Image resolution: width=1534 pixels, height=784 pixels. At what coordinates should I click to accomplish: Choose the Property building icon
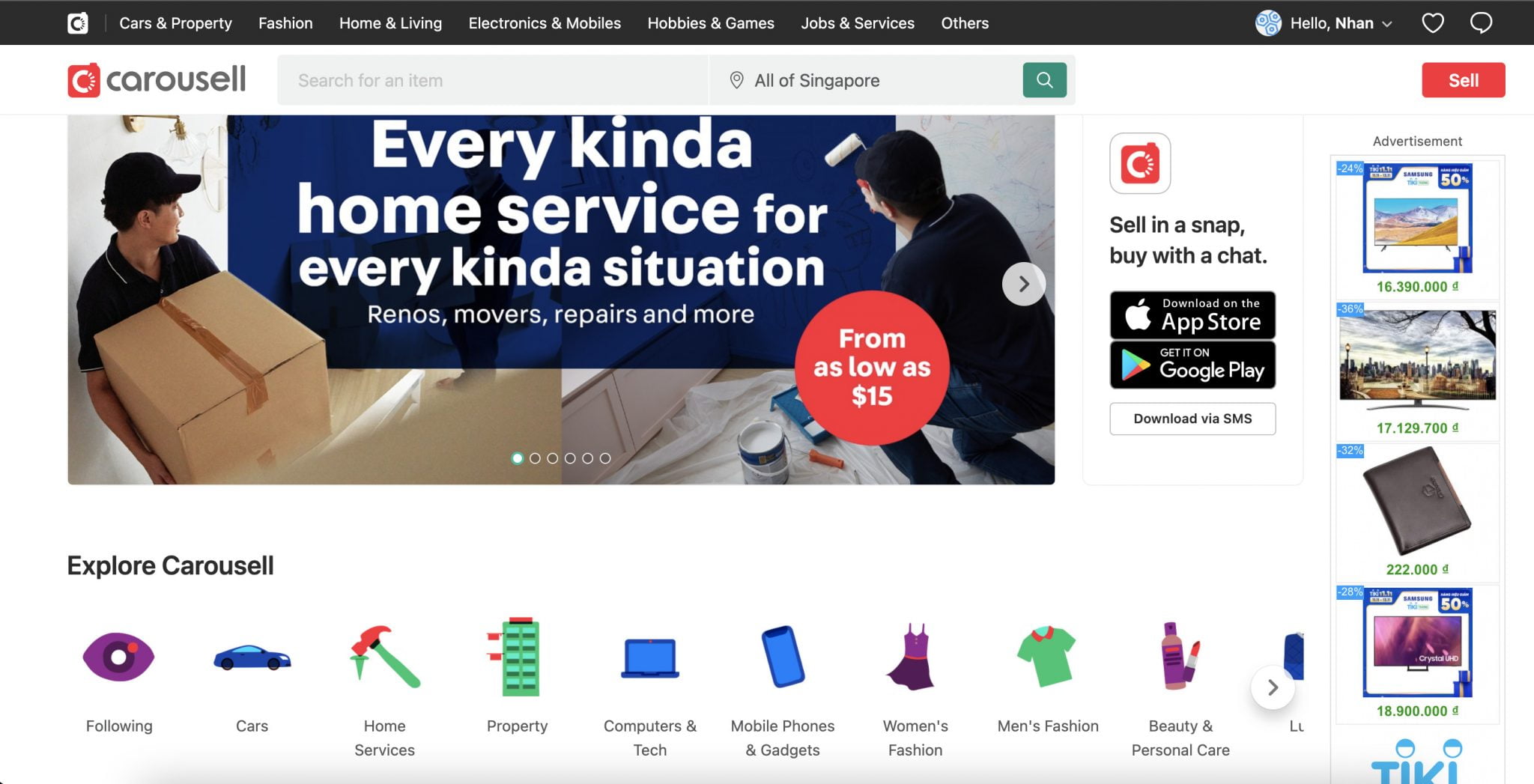(x=517, y=657)
